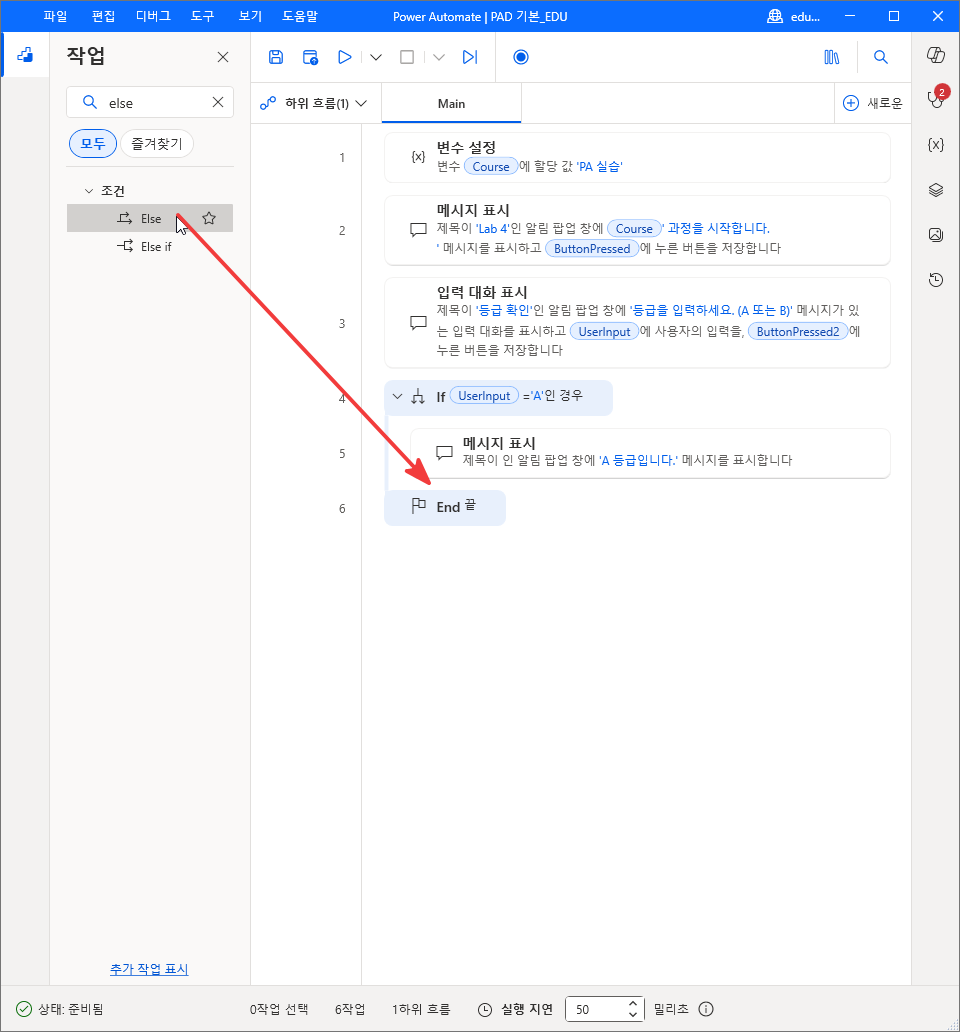The height and width of the screenshot is (1032, 960).
Task: Click the 6작업 status text
Action: click(350, 1009)
